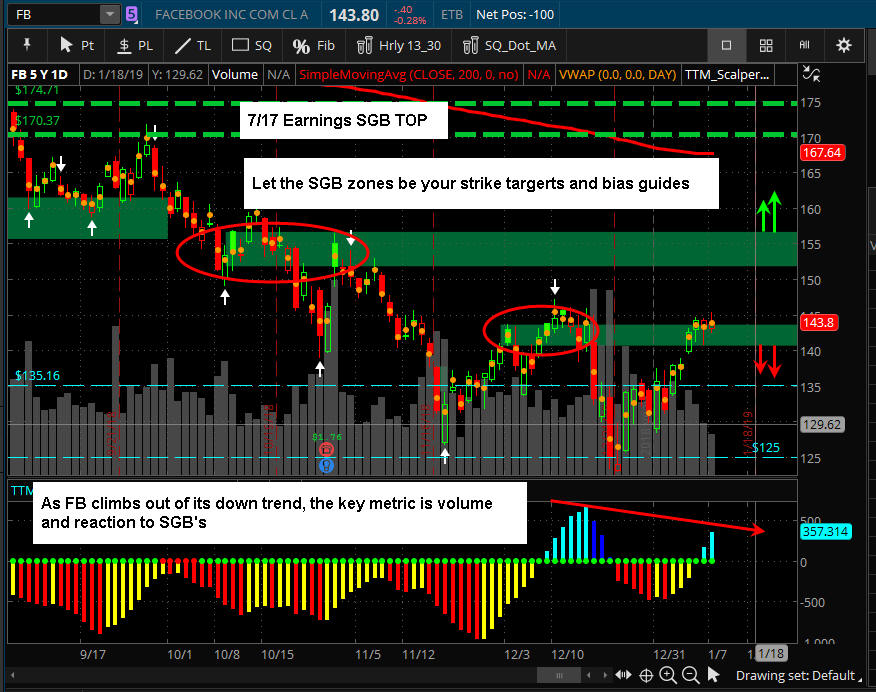Open the chart grid layout icon

tap(766, 45)
